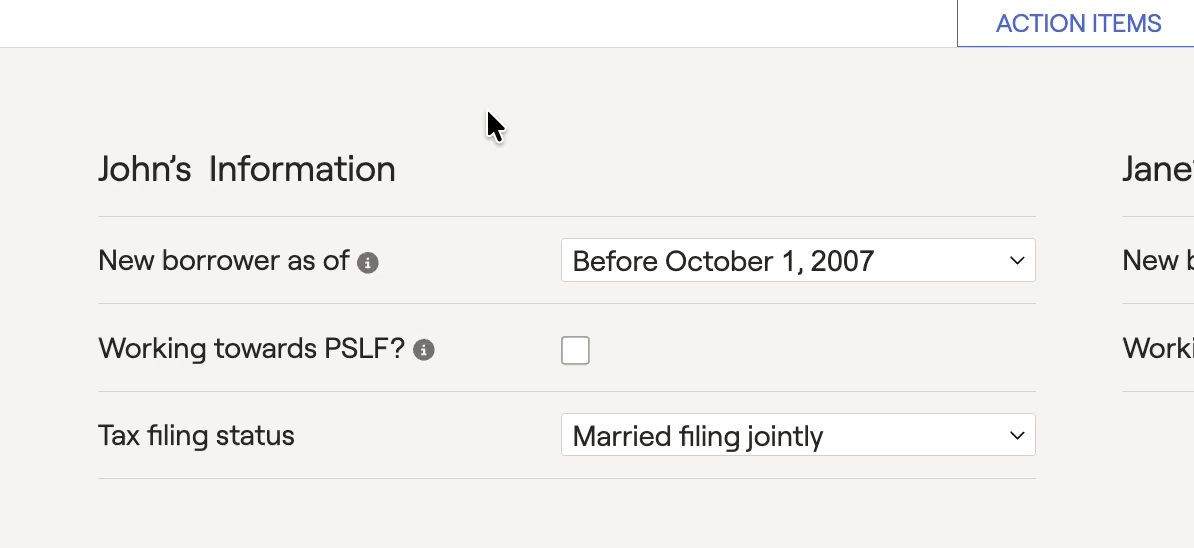
Task: Click chevron arrow on Married filing jointly dropdown
Action: pos(1017,435)
